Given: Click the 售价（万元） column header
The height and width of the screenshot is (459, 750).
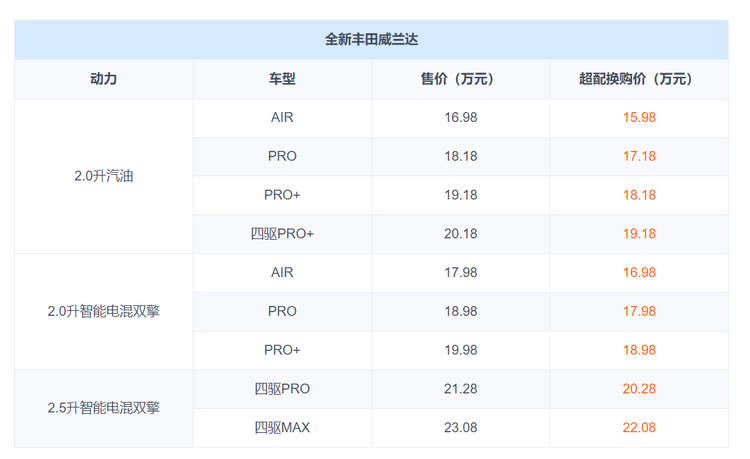Looking at the screenshot, I should [x=460, y=79].
